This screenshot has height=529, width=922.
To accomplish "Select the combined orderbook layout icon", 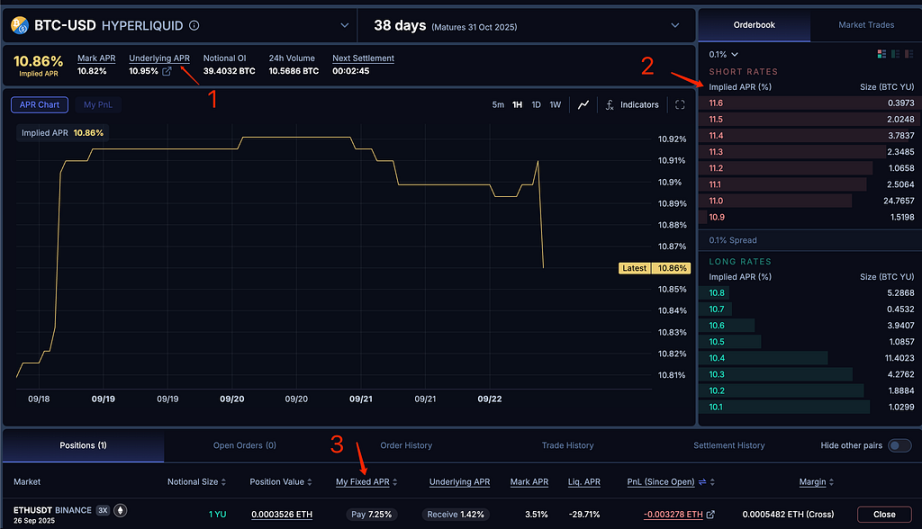I will pyautogui.click(x=880, y=54).
